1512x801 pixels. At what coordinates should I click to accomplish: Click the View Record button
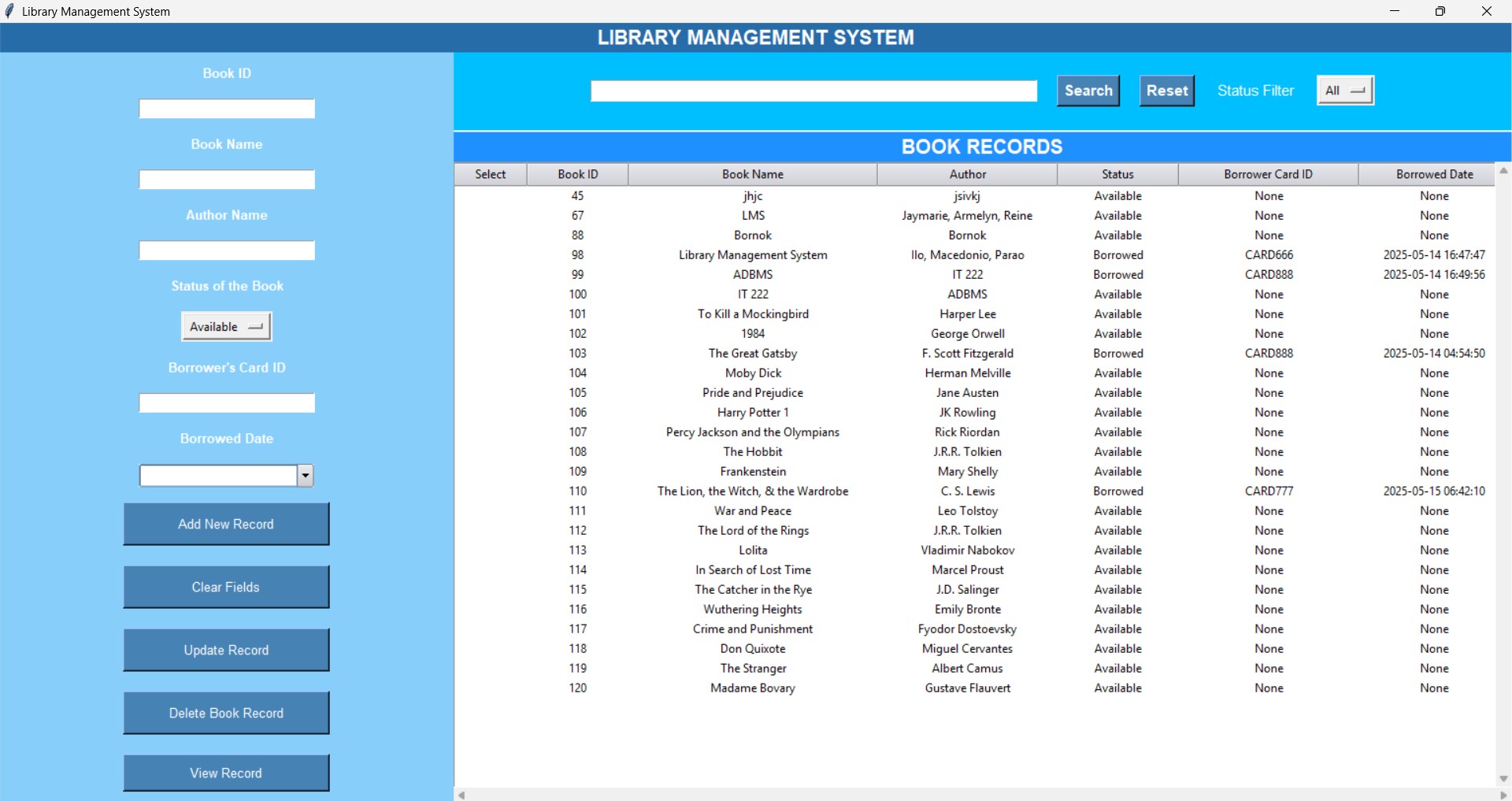pyautogui.click(x=225, y=773)
